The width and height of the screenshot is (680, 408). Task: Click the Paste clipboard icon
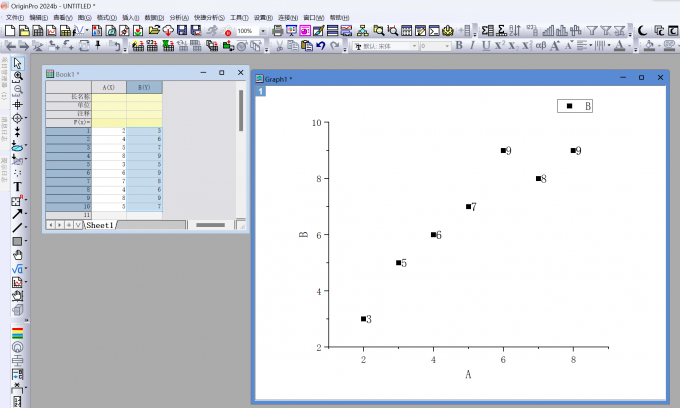coord(307,46)
